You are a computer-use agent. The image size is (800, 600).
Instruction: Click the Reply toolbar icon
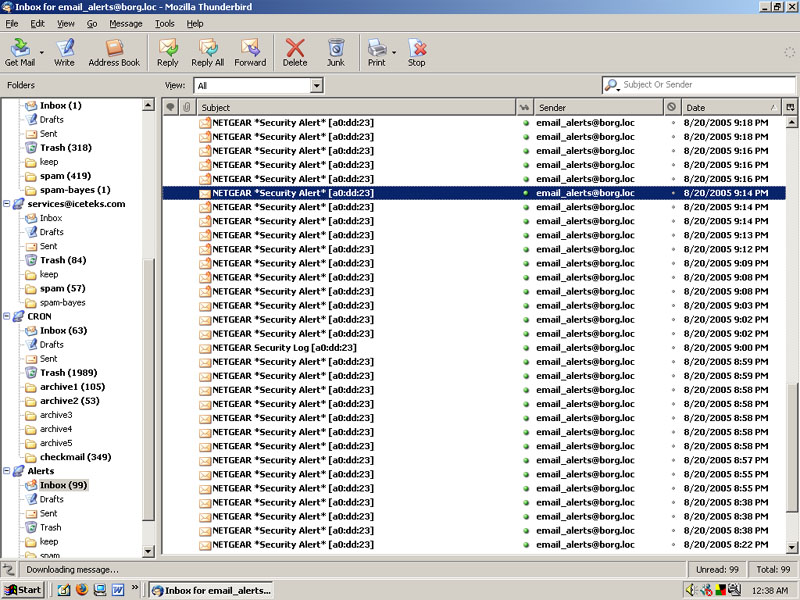click(x=167, y=52)
